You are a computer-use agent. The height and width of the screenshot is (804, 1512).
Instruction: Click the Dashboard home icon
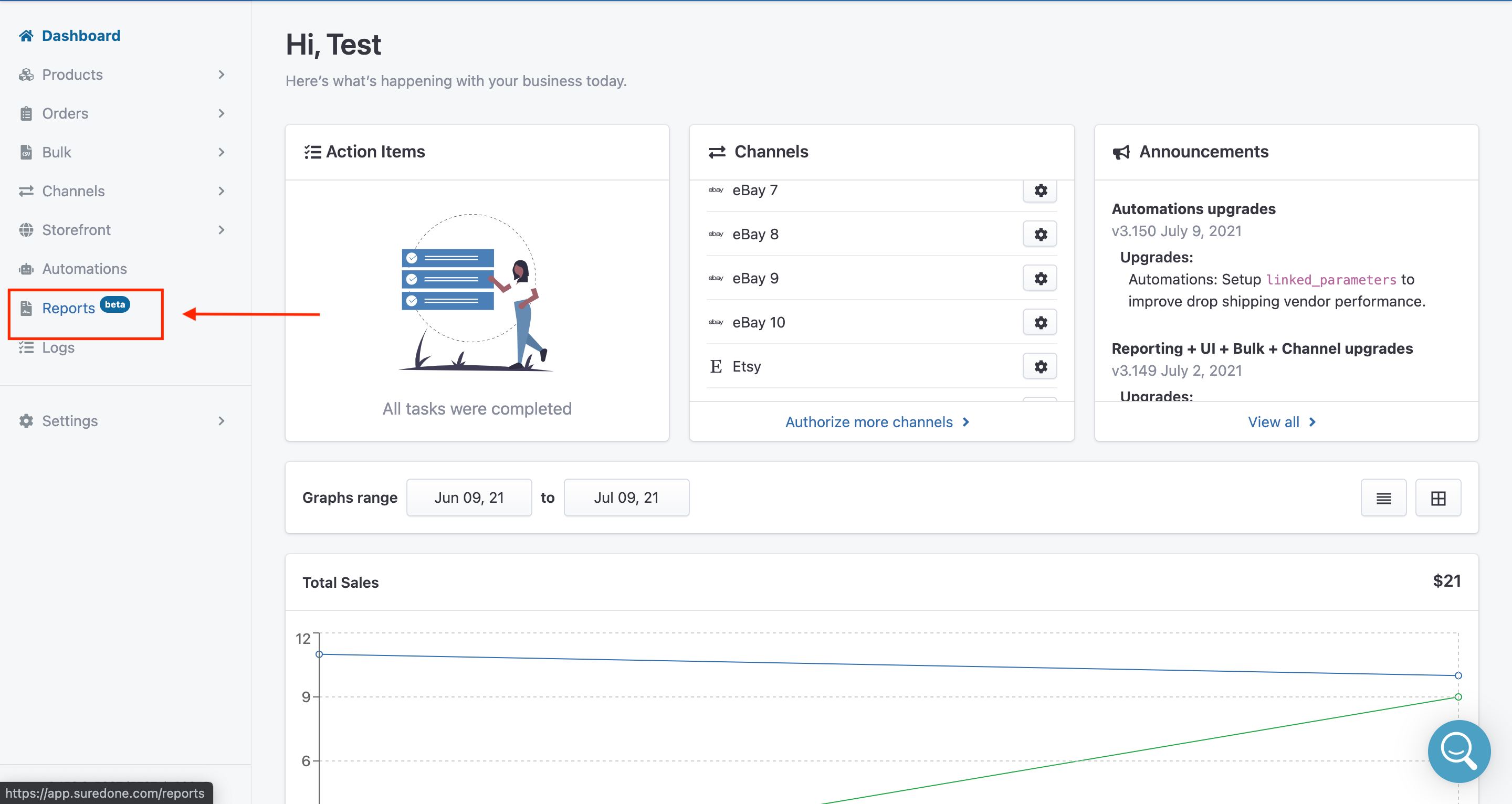tap(26, 36)
